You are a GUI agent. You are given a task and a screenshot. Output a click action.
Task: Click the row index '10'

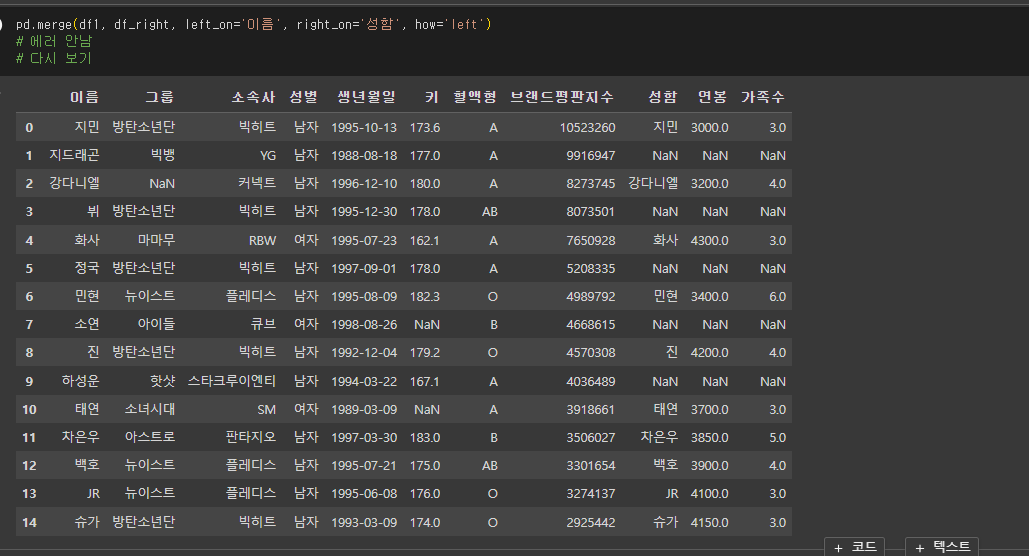(x=29, y=410)
